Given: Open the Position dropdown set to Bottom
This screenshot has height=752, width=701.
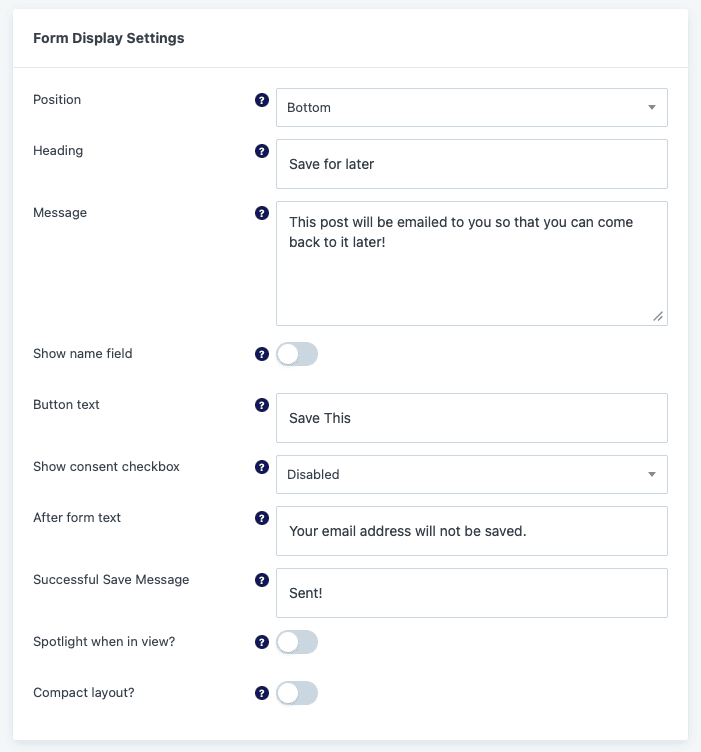Looking at the screenshot, I should tap(472, 107).
